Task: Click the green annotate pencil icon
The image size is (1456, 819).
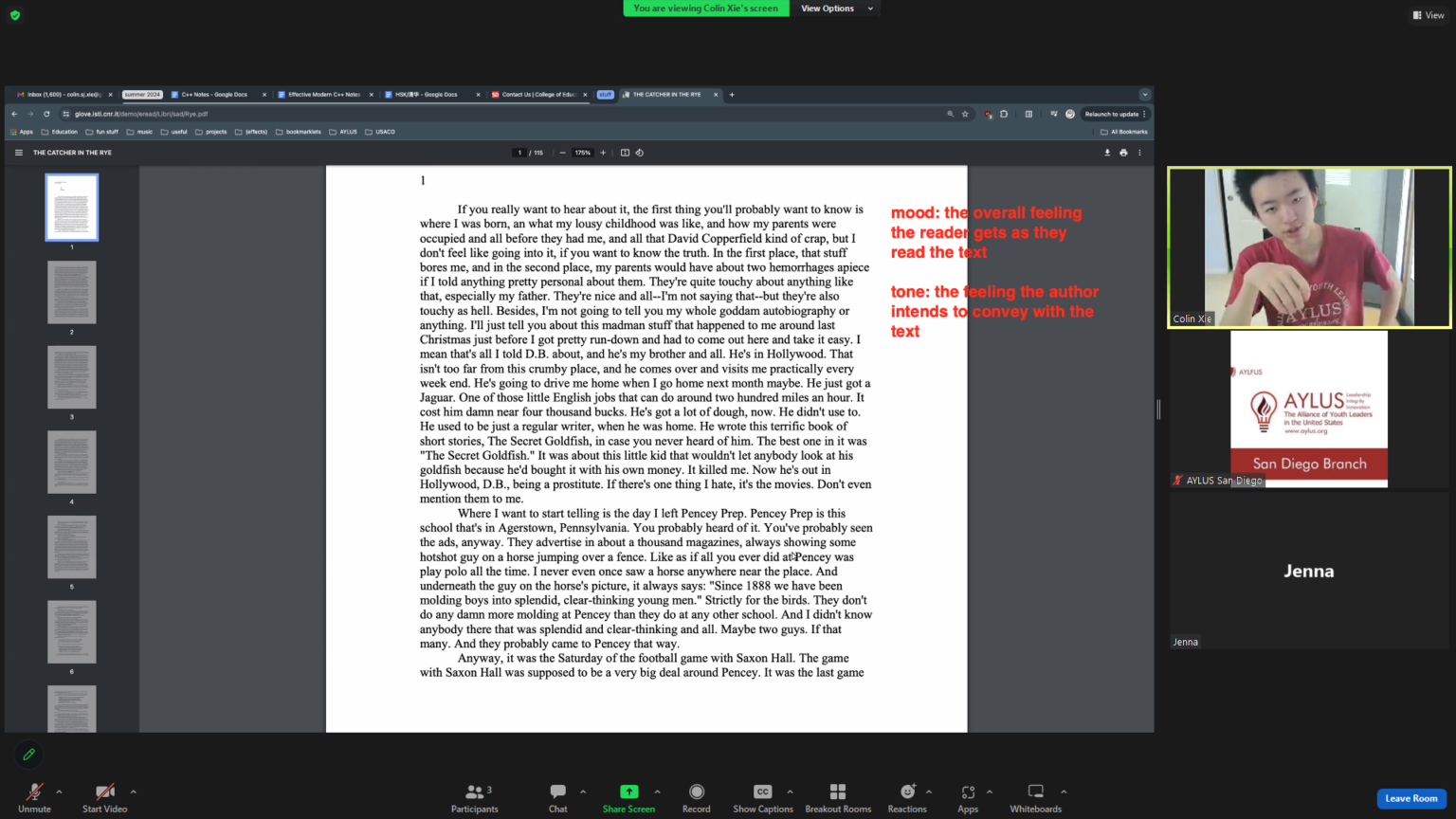Action: (28, 755)
